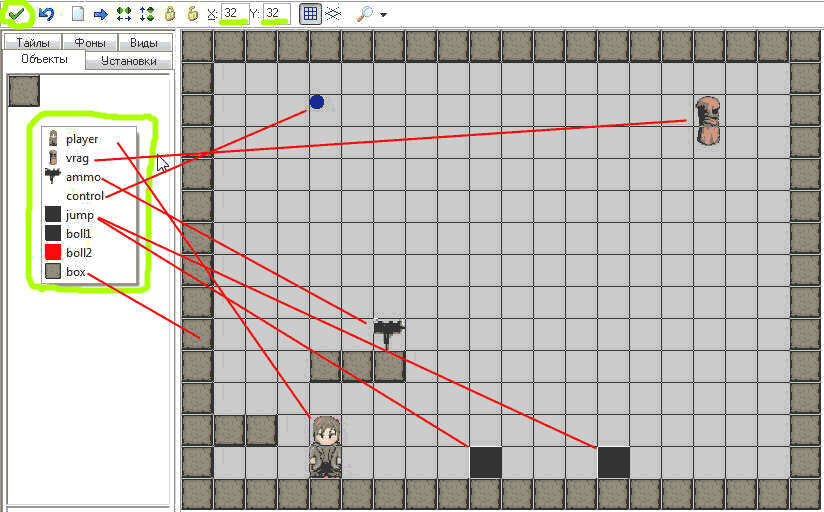Switch to the Тайлы tab
Viewport: 824px width, 512px height.
[33, 42]
